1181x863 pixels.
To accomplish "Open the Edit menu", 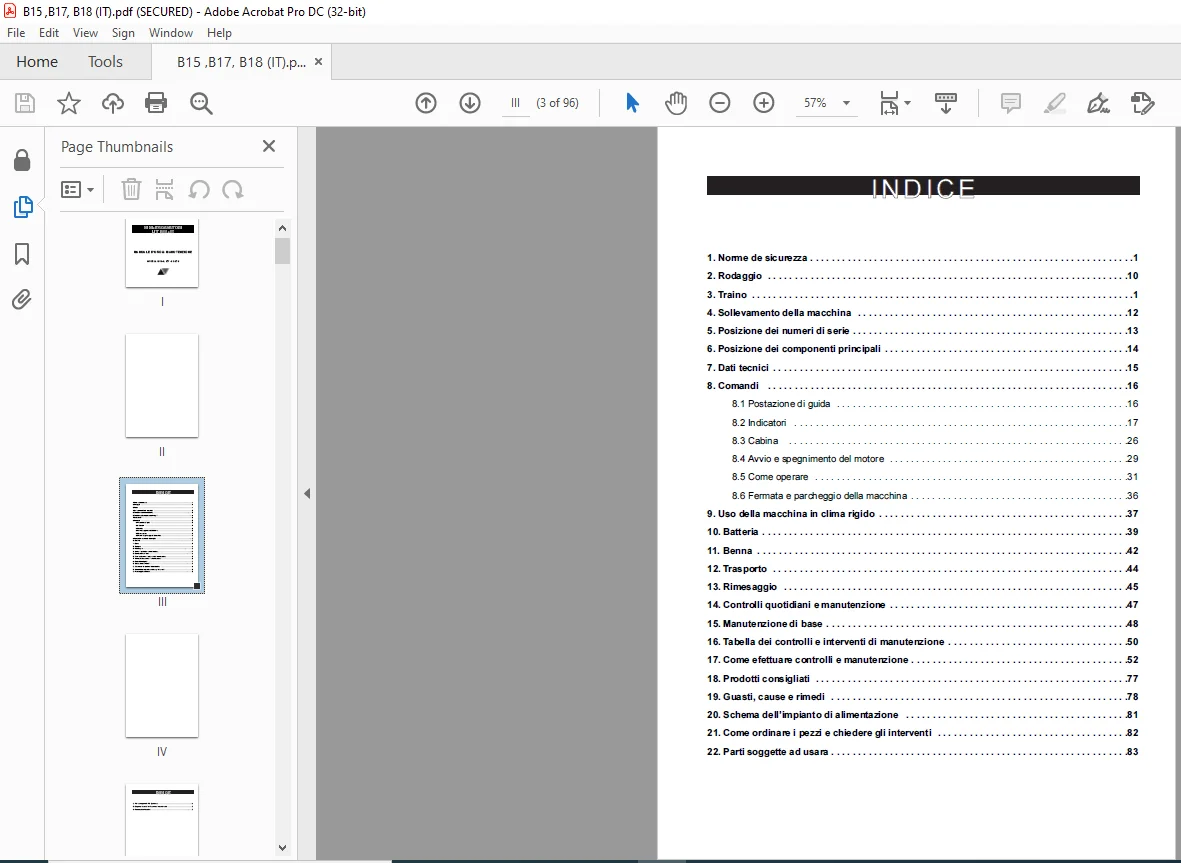I will click(x=49, y=33).
